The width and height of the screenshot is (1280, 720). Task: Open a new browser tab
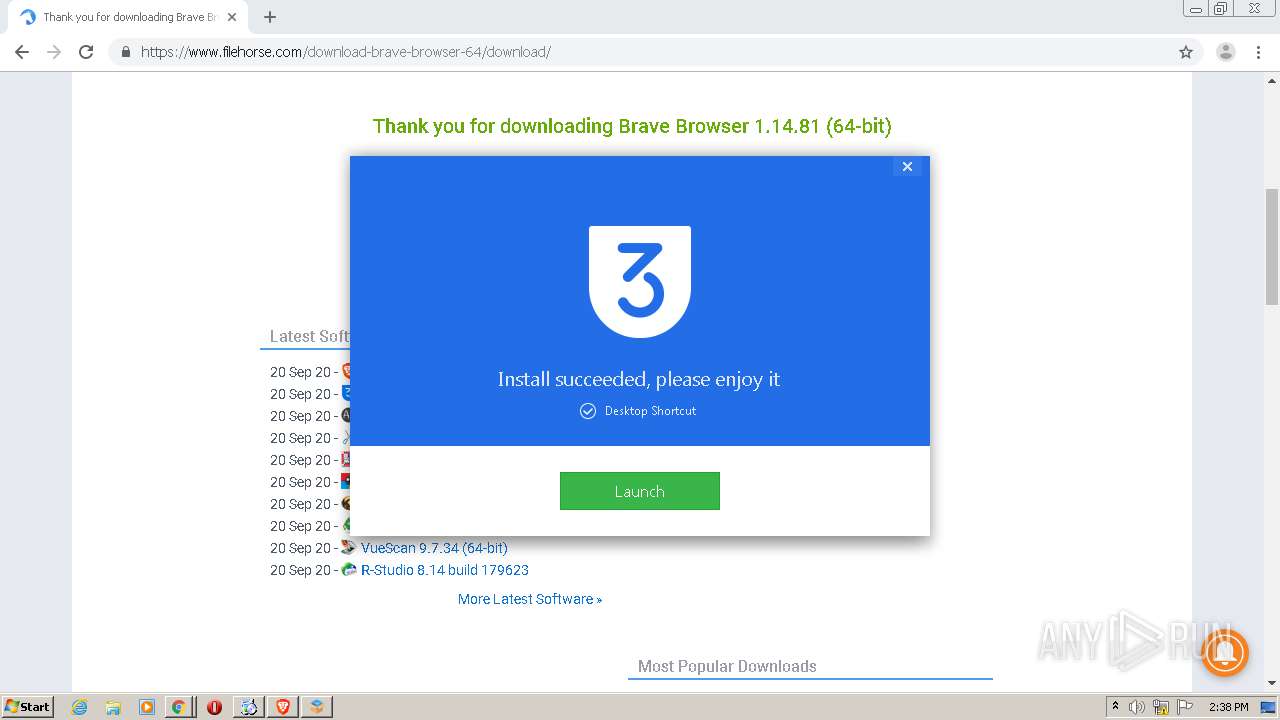point(270,17)
